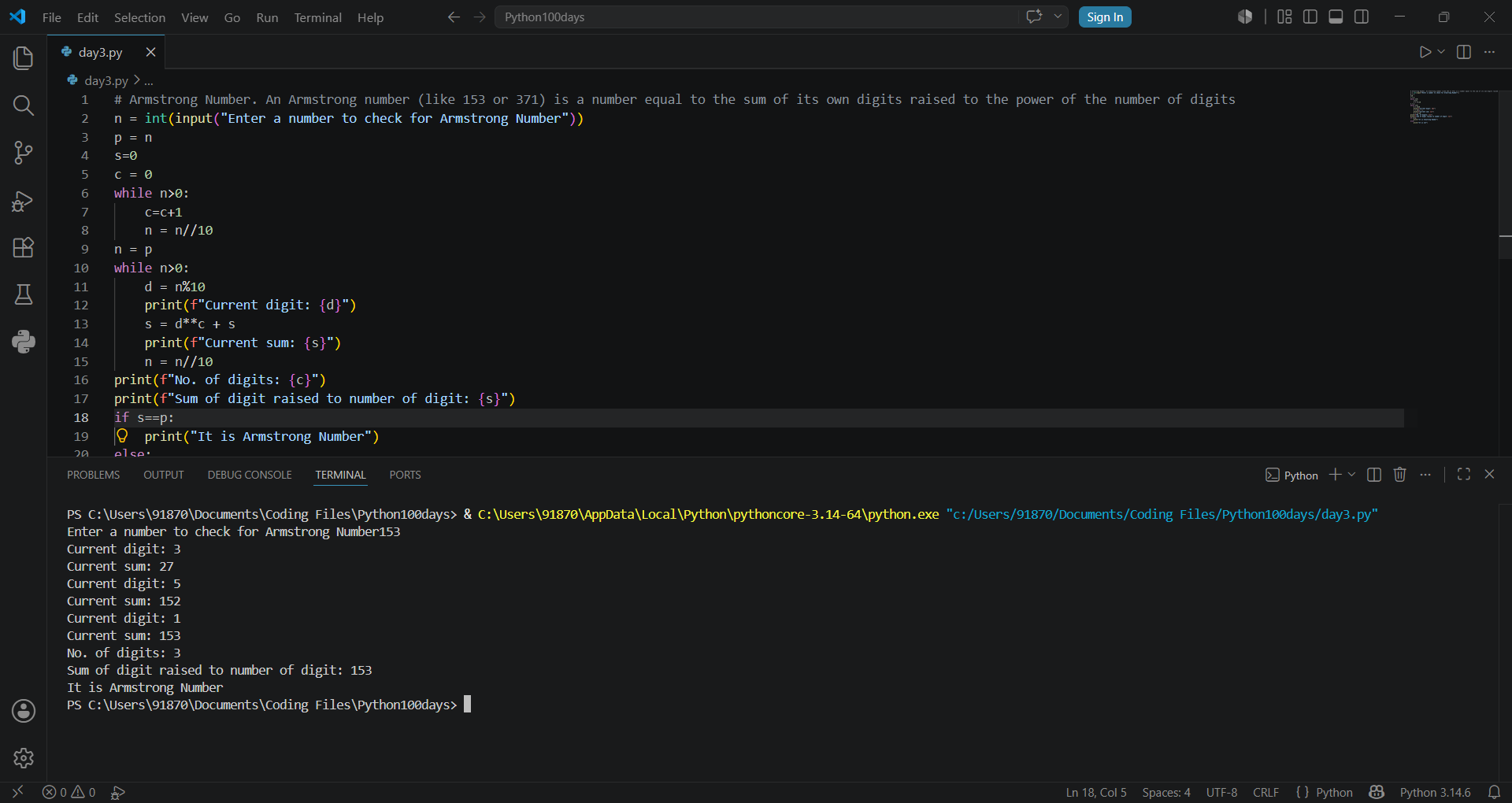This screenshot has height=803, width=1512.
Task: Open errors and warnings count in status bar
Action: [69, 792]
